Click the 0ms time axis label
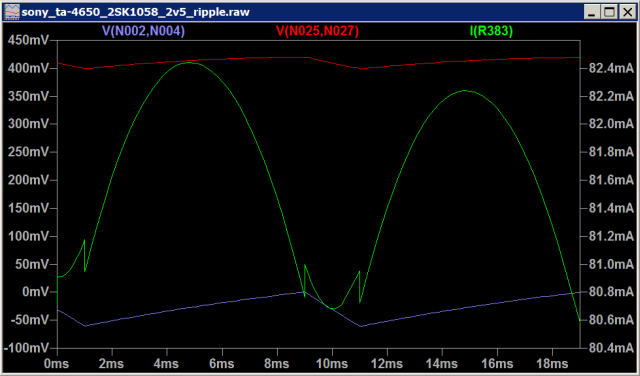The image size is (640, 376). point(57,363)
